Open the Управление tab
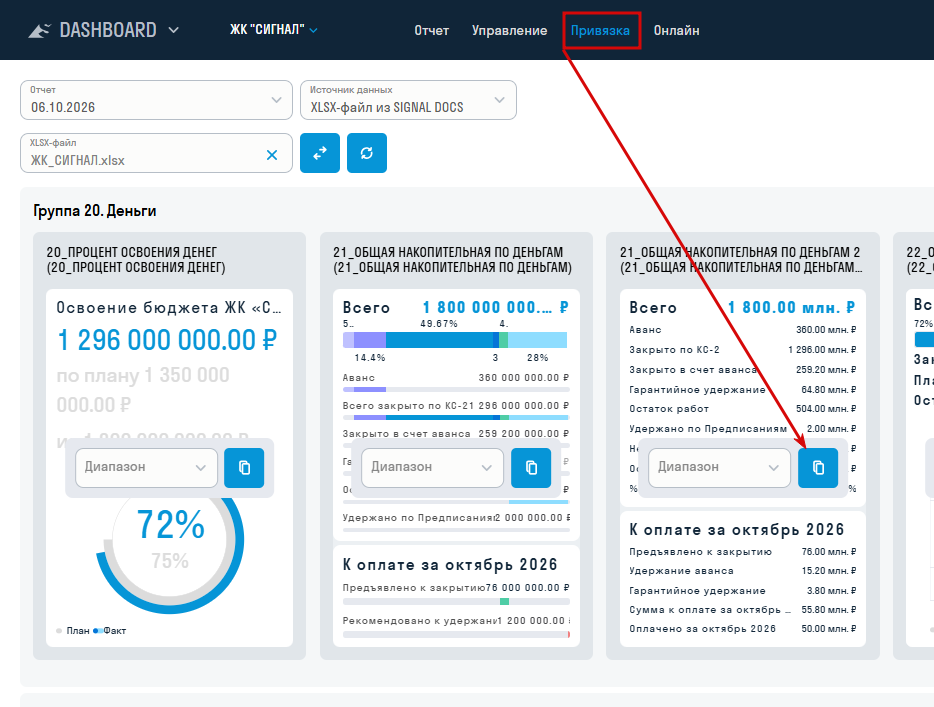 [509, 30]
